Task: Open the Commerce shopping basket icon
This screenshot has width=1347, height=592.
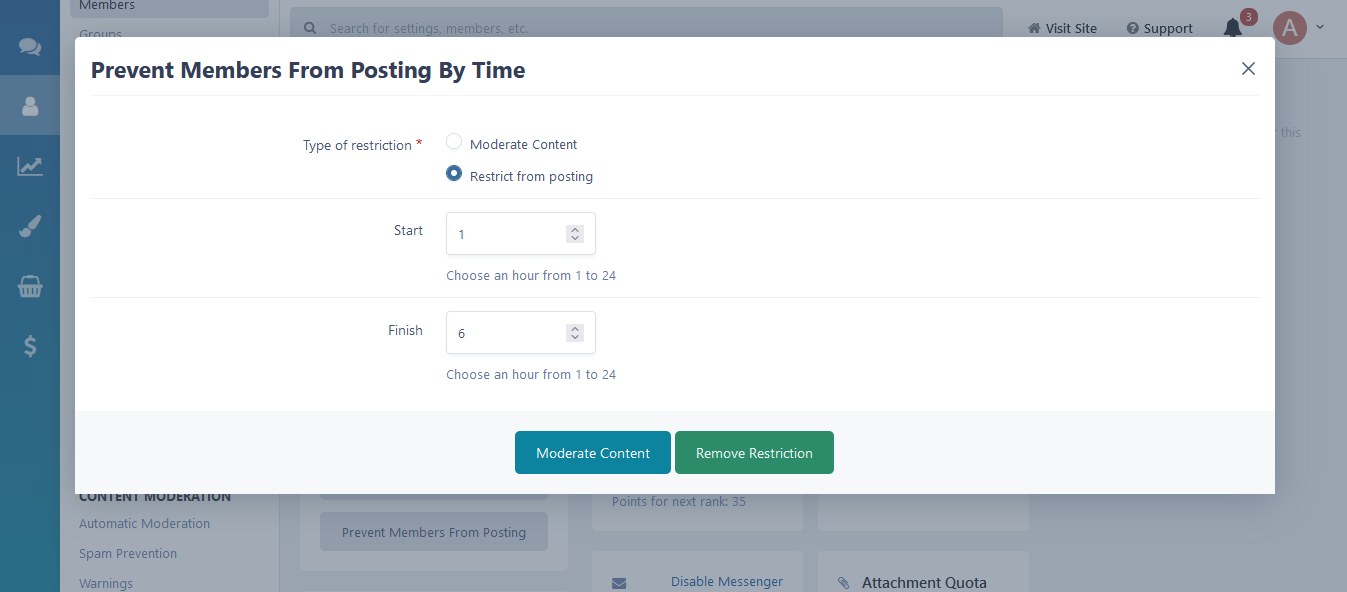Action: click(30, 287)
